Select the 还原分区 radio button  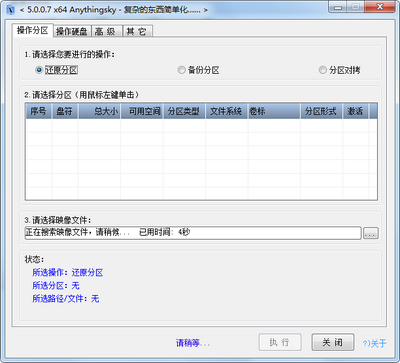pos(57,70)
